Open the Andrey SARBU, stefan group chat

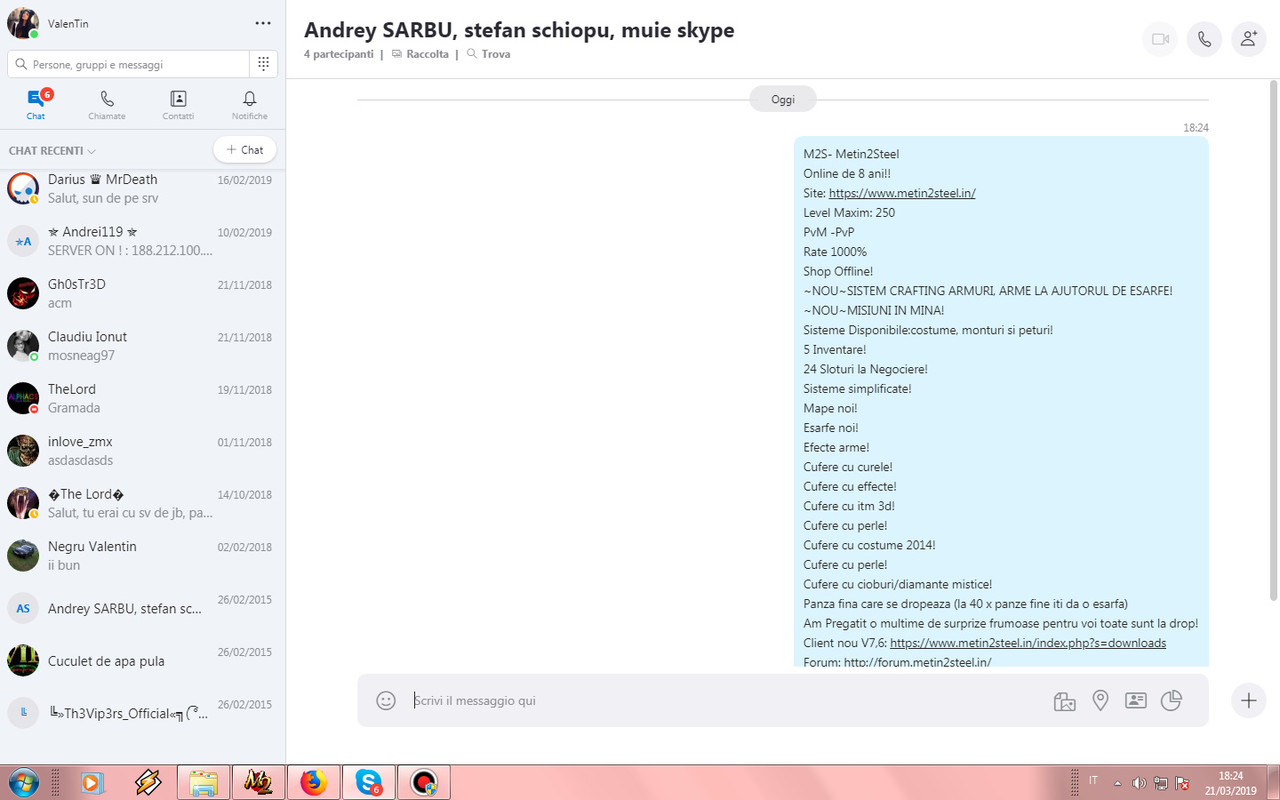(142, 608)
